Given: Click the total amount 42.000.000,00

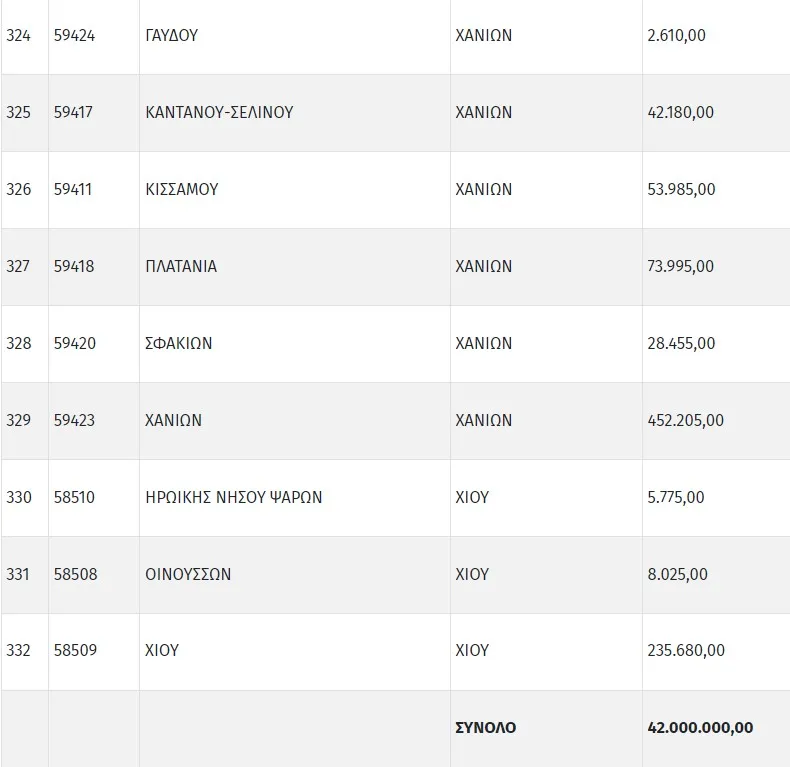Looking at the screenshot, I should click(700, 727).
